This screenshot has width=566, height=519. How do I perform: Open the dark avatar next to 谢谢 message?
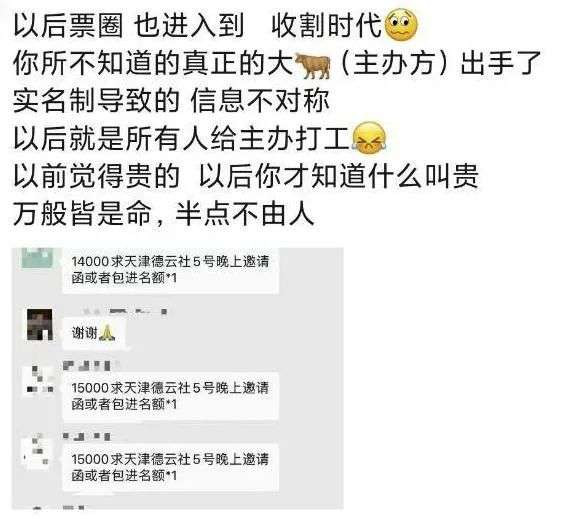click(x=40, y=325)
